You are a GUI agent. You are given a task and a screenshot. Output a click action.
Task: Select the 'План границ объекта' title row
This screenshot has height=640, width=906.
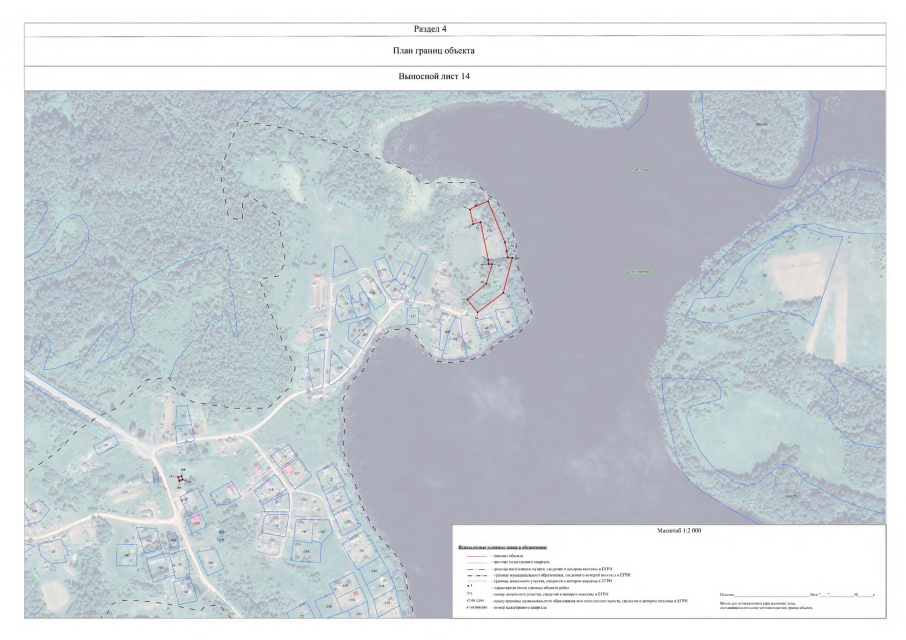454,50
